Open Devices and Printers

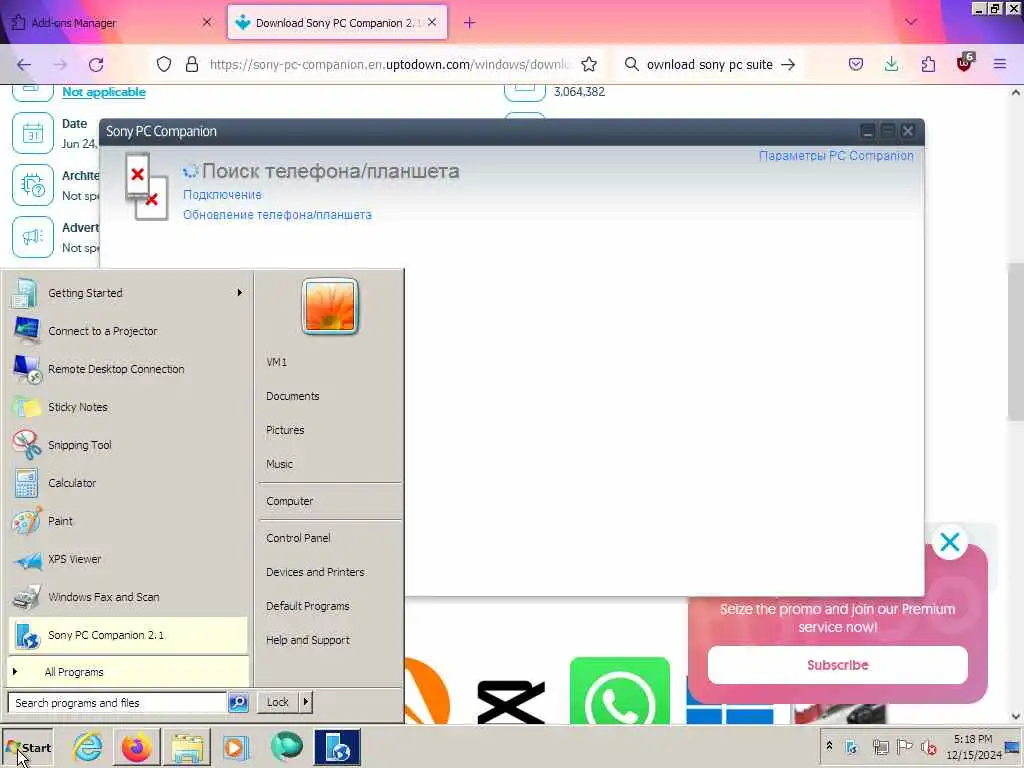coord(315,571)
